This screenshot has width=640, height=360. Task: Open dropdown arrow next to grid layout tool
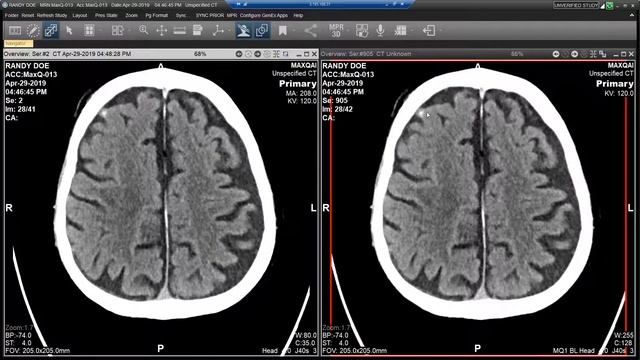click(100, 31)
